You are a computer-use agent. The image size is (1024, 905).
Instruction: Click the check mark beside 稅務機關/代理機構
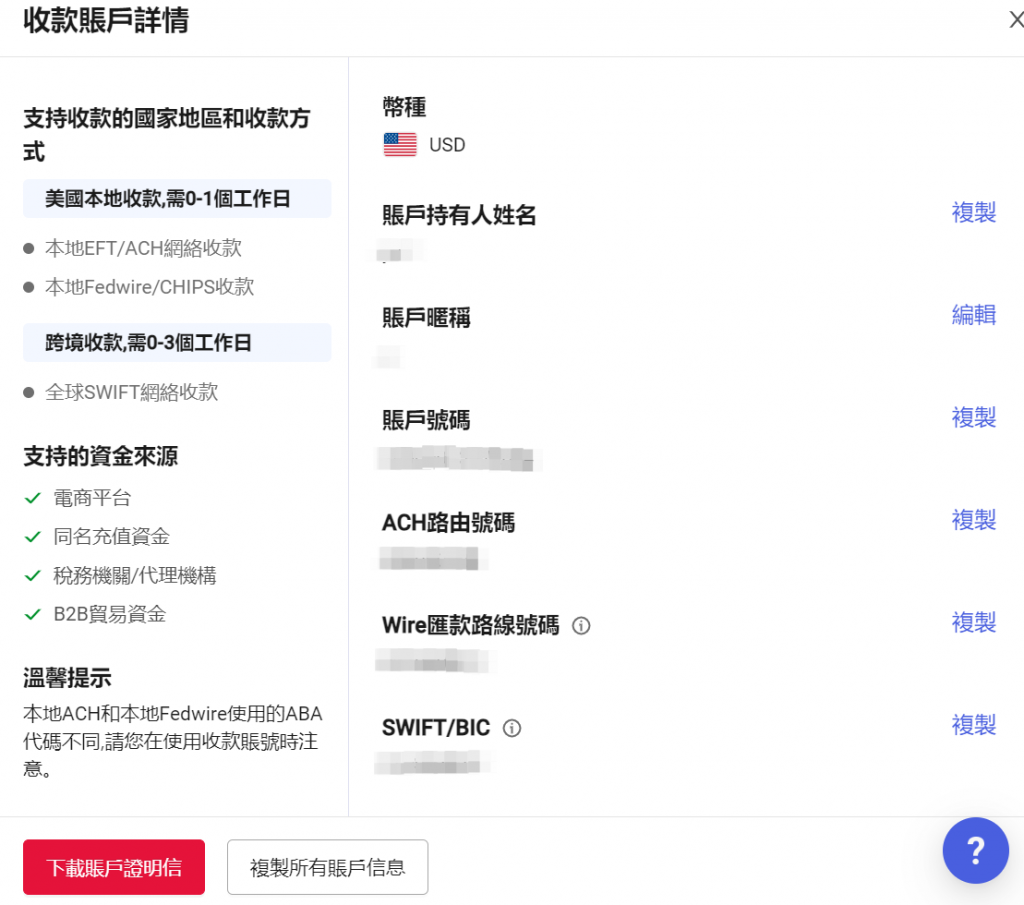coord(33,576)
